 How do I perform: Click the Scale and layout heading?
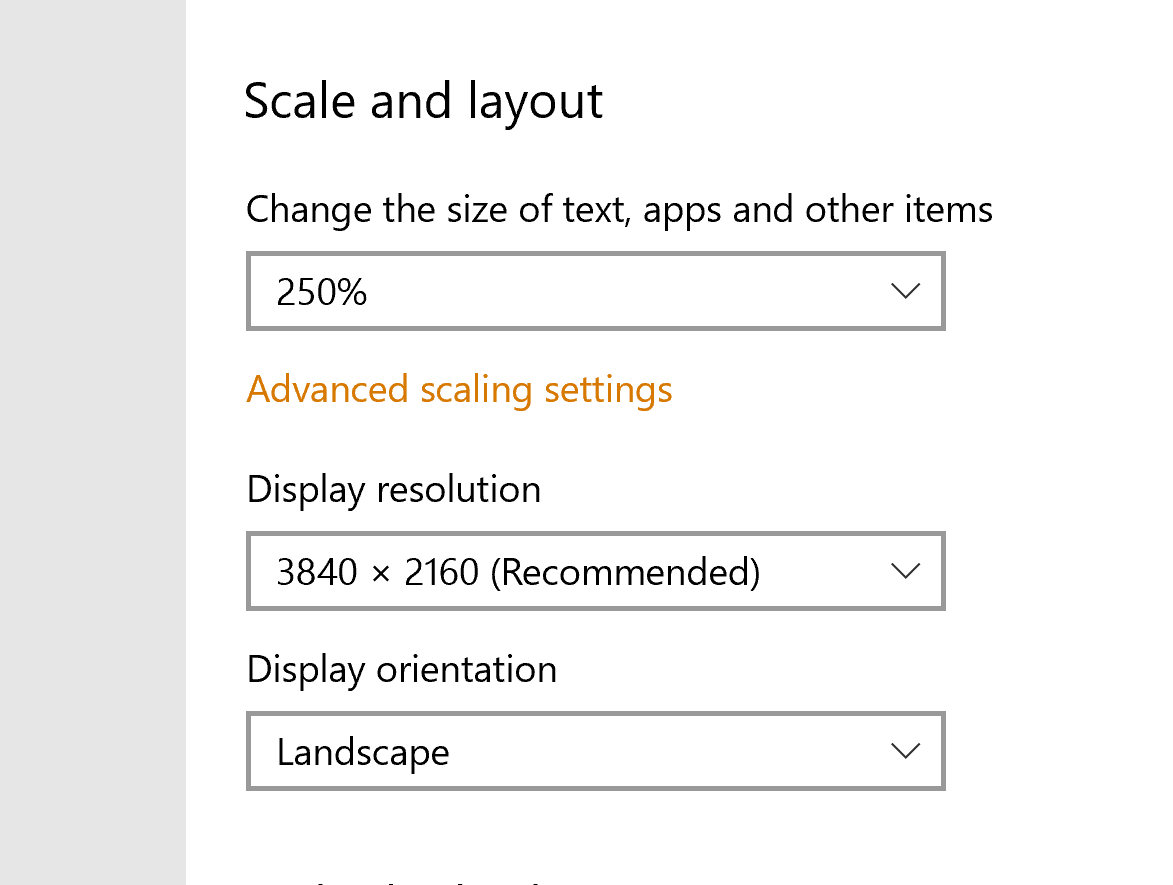point(423,102)
